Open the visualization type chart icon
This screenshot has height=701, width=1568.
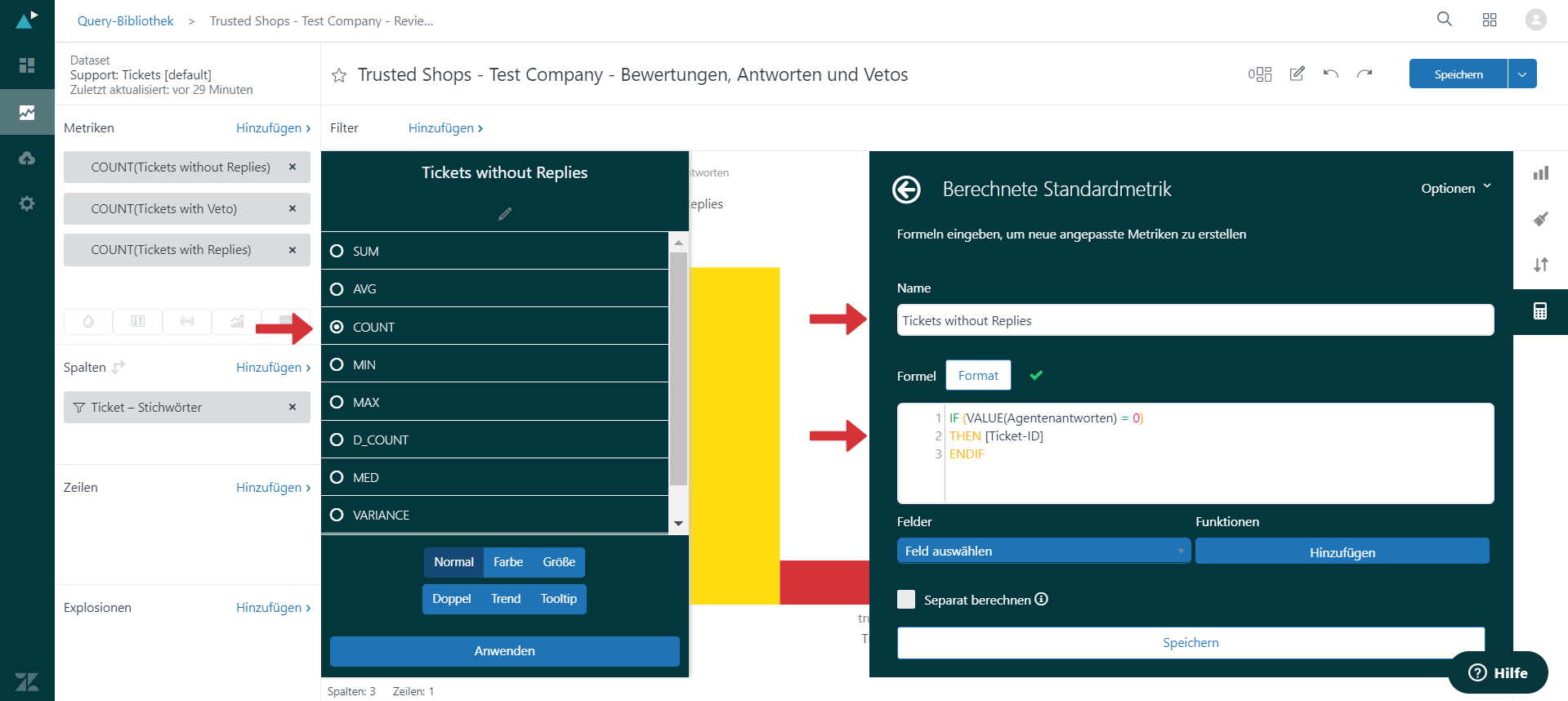(x=1541, y=173)
